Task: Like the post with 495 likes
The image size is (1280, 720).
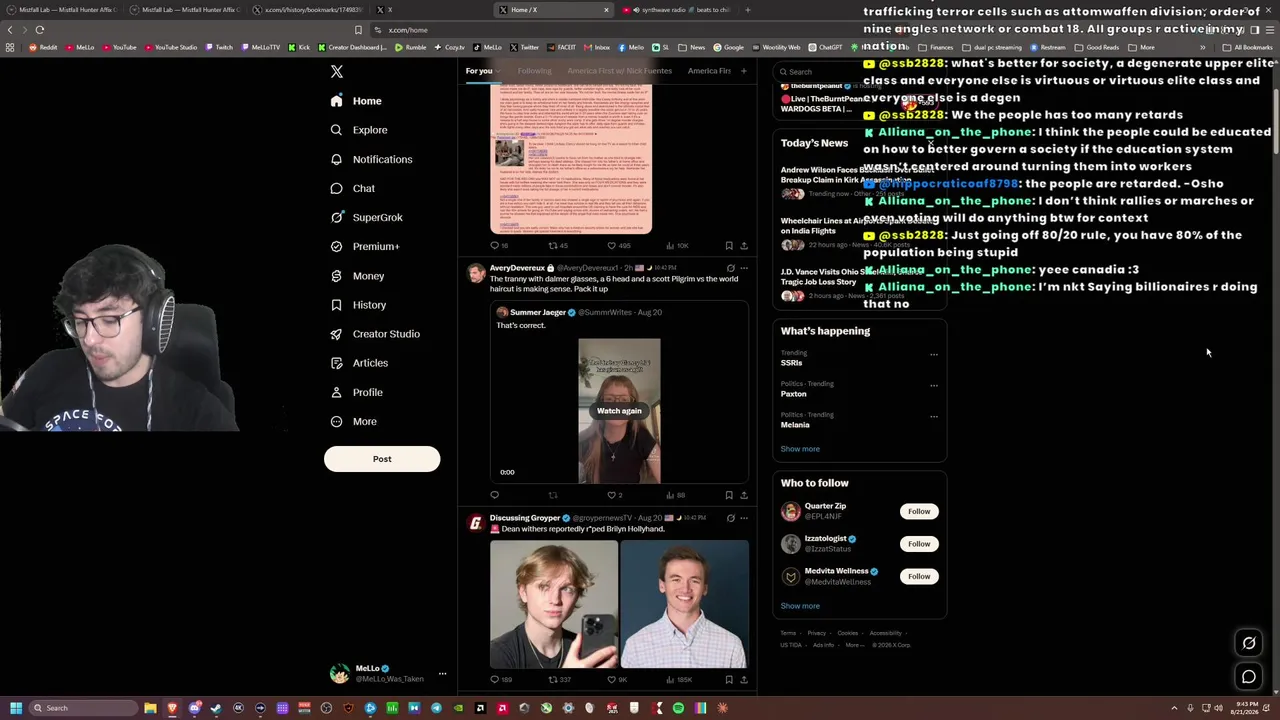Action: pyautogui.click(x=619, y=245)
